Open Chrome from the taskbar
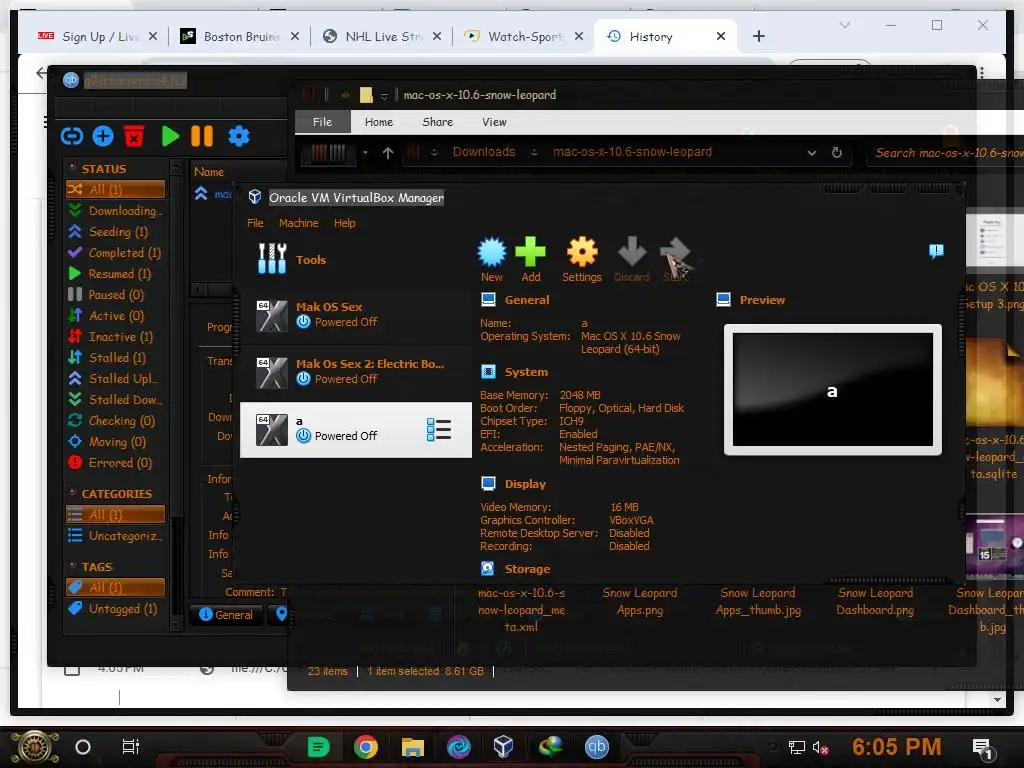Image resolution: width=1024 pixels, height=768 pixels. tap(366, 746)
